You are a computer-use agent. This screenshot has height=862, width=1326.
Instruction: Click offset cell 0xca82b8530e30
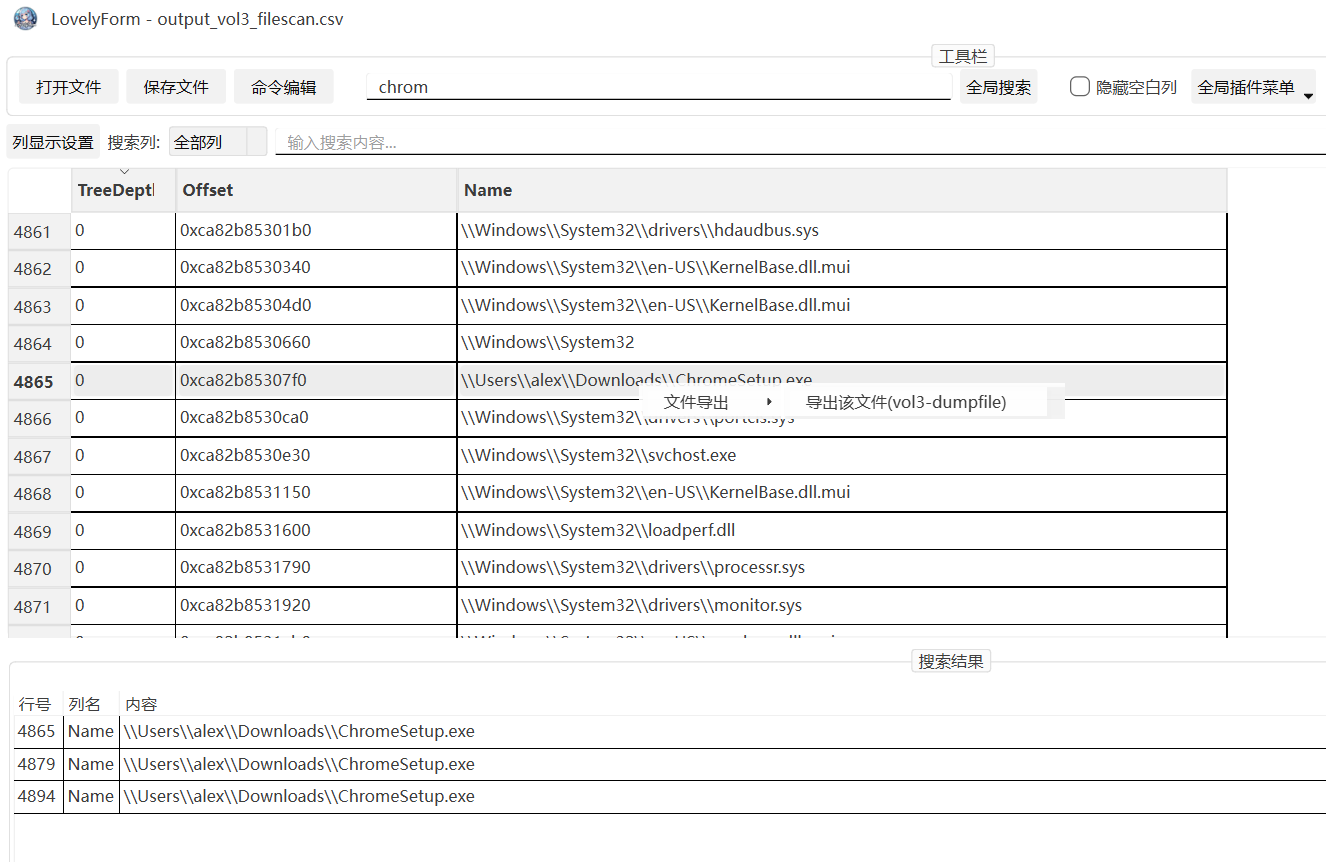tap(316, 455)
